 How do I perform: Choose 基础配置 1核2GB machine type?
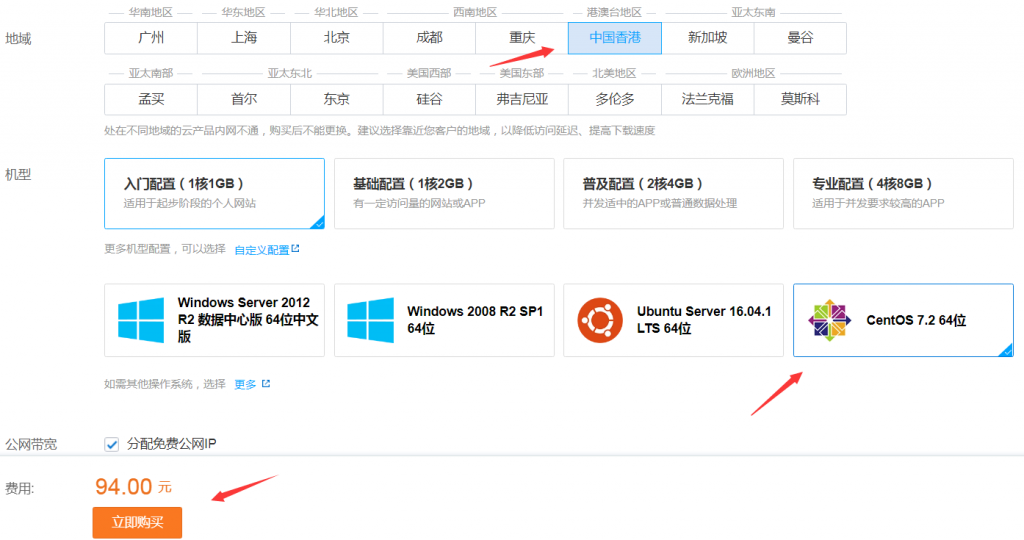(x=444, y=193)
